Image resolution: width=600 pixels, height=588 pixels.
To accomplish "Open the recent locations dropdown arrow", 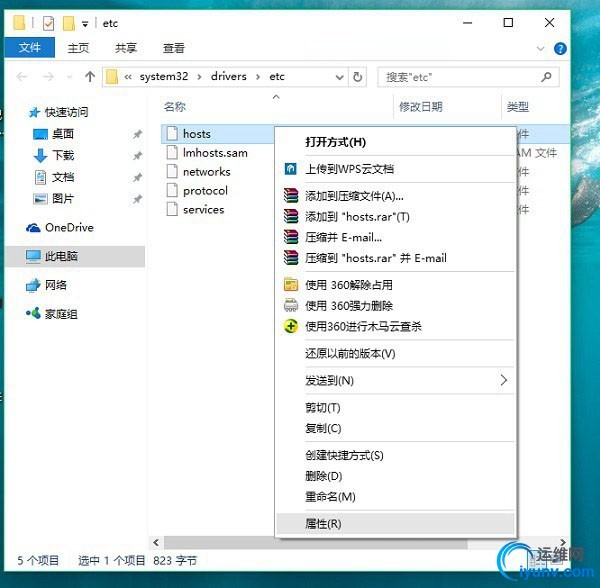I will click(69, 77).
